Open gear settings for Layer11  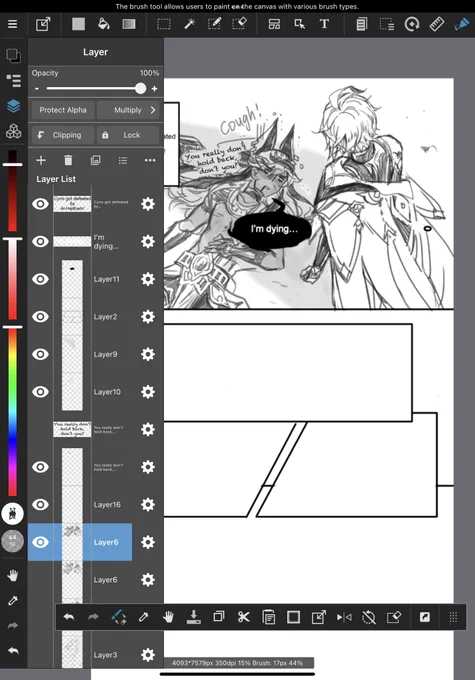pos(148,279)
